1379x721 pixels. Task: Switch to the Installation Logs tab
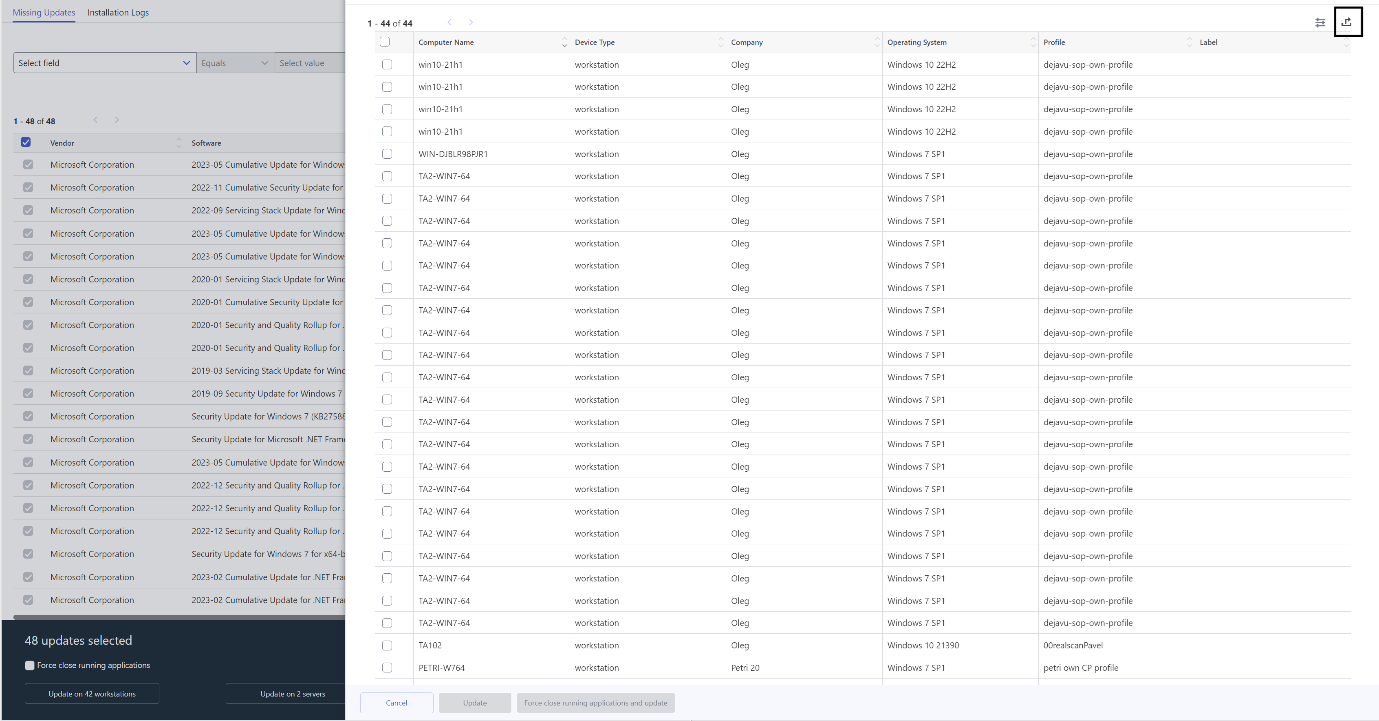(x=118, y=13)
